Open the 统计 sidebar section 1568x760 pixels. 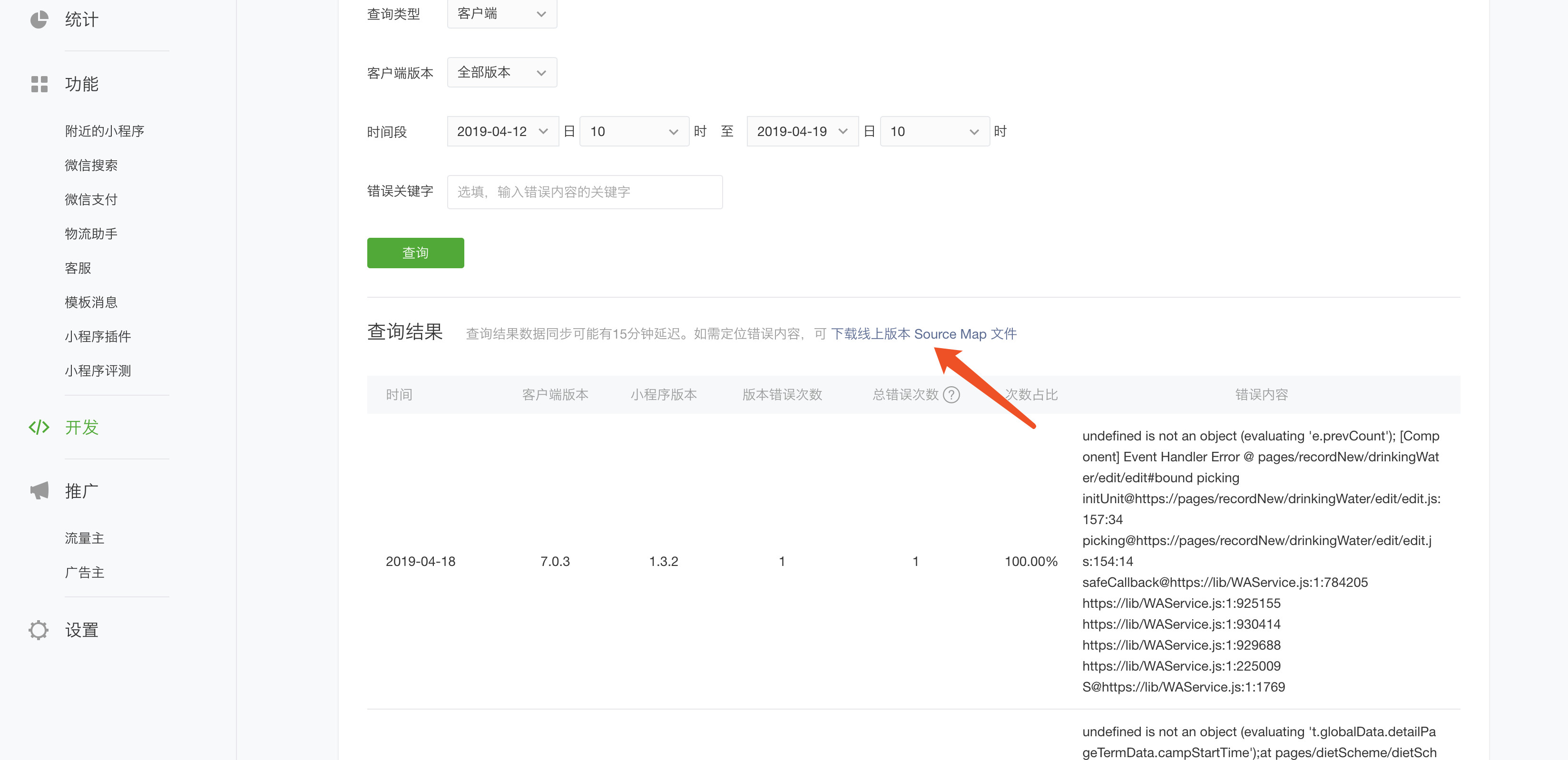pos(81,19)
